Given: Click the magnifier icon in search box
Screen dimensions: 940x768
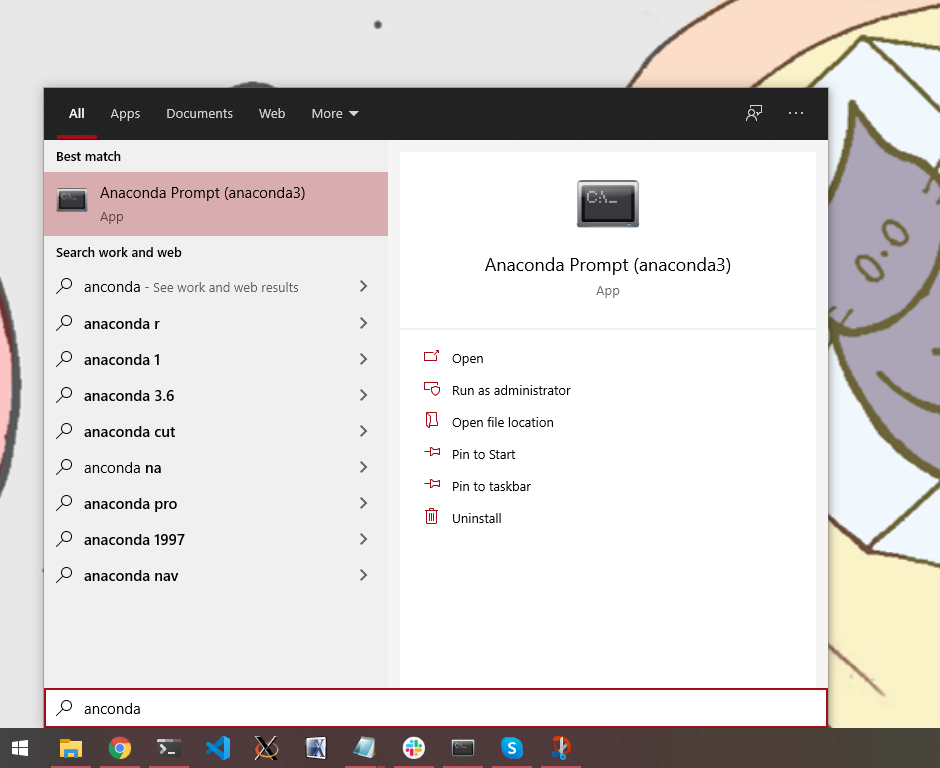Looking at the screenshot, I should click(x=64, y=708).
